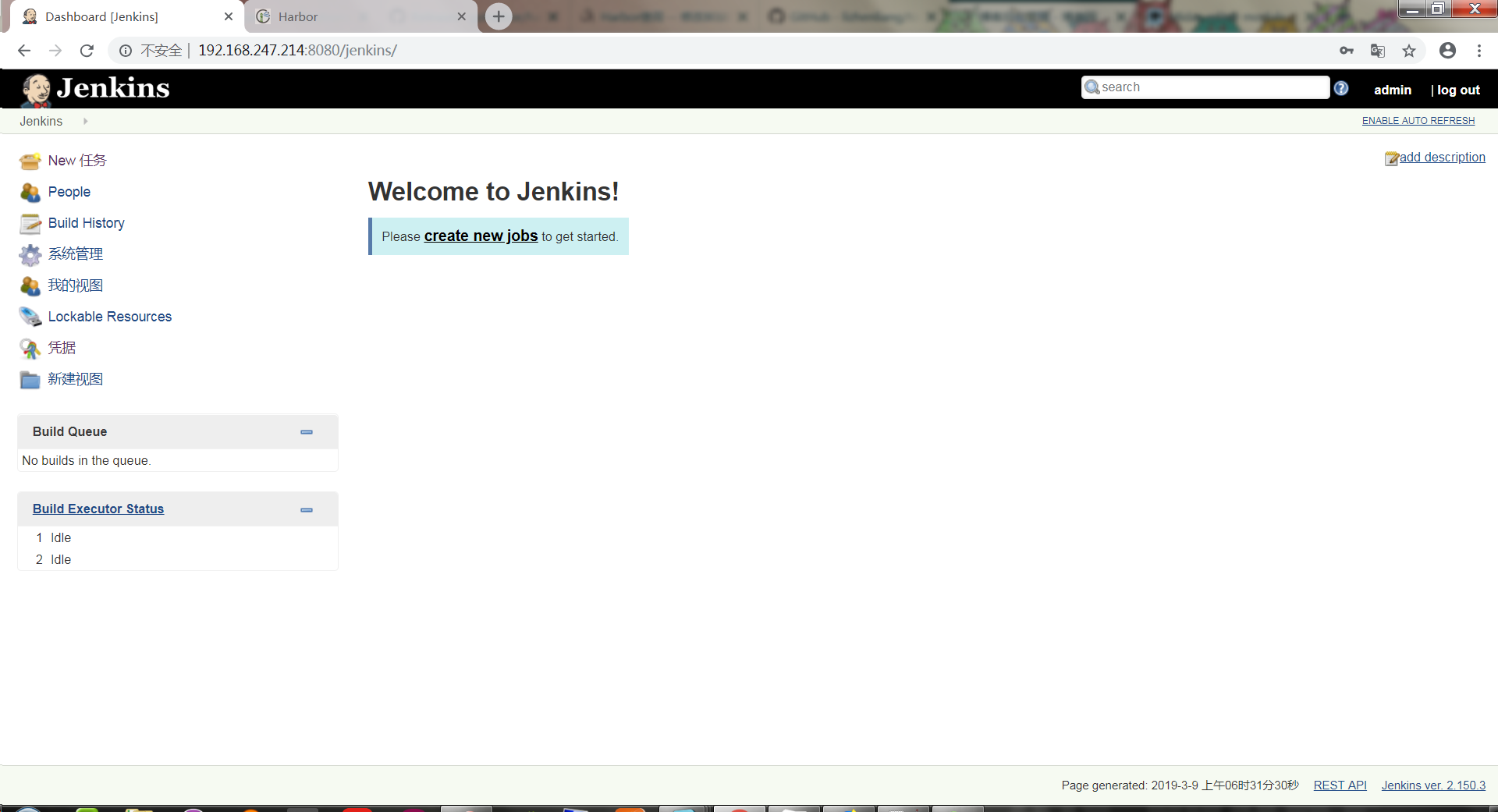This screenshot has width=1498, height=812.
Task: Click the Welcome to Jenkins! heading
Action: (493, 192)
